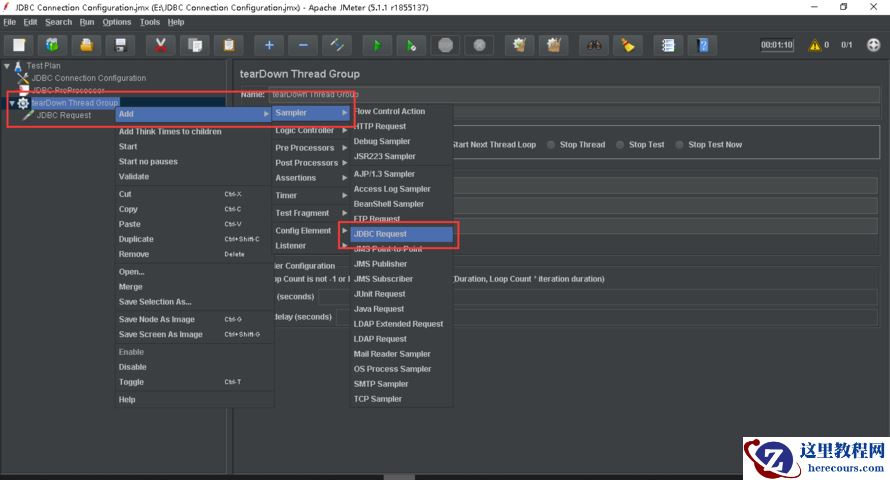This screenshot has width=890, height=480.
Task: Click Duplicate in the context menu
Action: click(136, 239)
